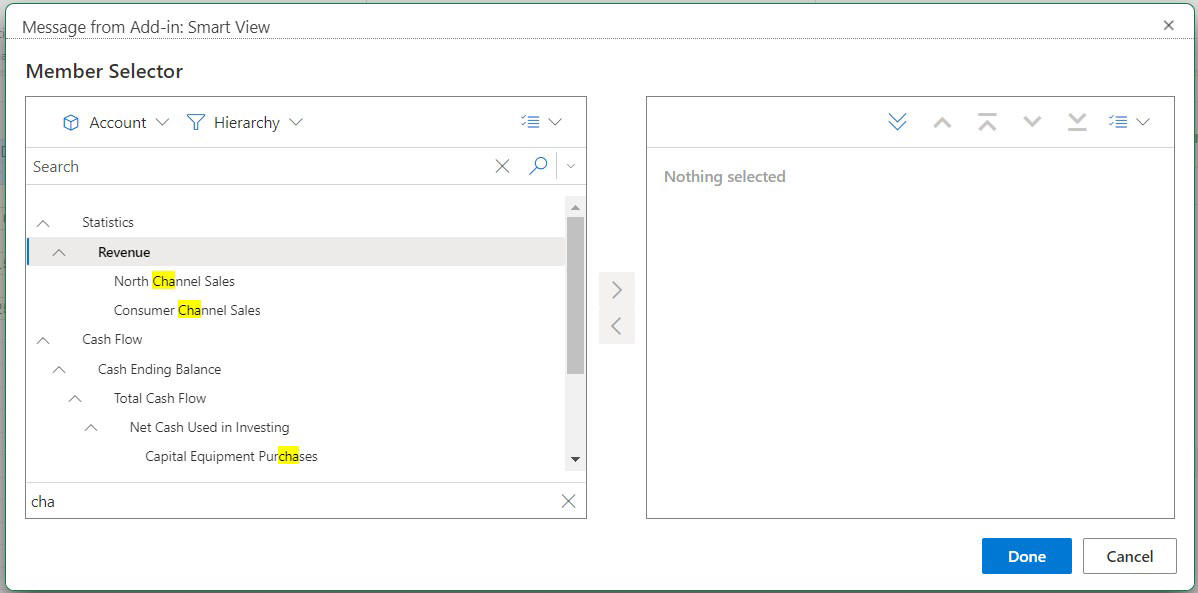Click the Account dimension cube icon

click(x=71, y=122)
